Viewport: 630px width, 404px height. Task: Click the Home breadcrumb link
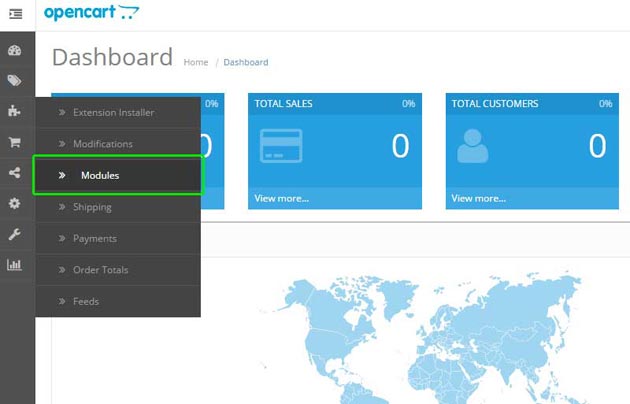coord(196,62)
